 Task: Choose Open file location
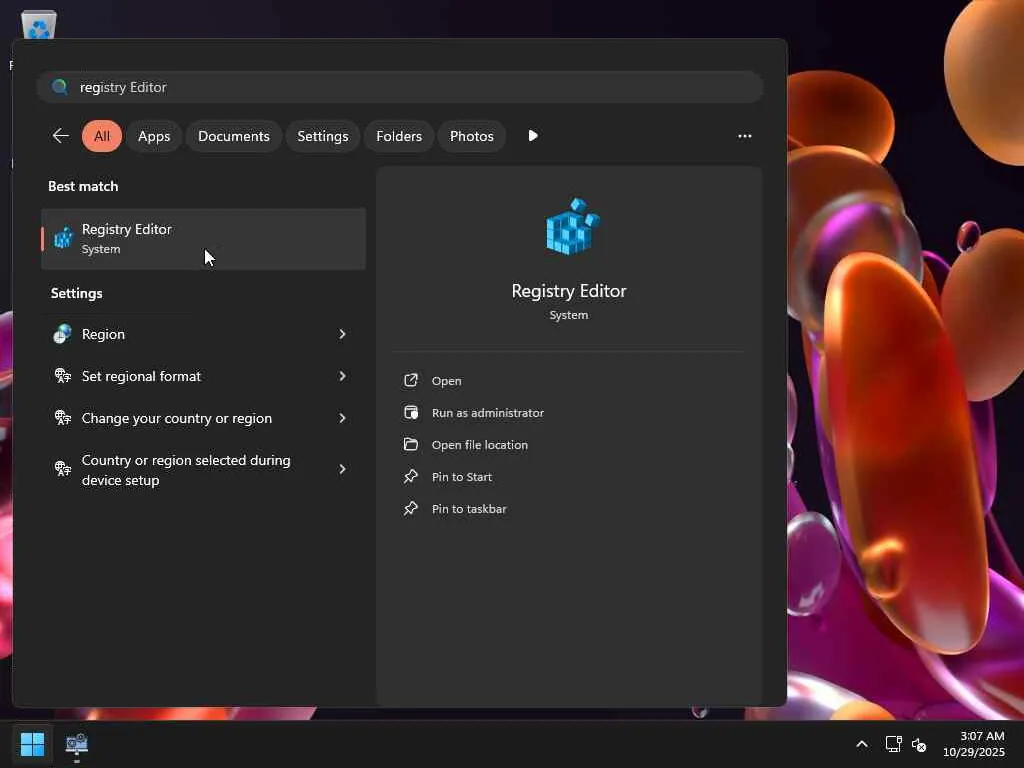pos(480,445)
